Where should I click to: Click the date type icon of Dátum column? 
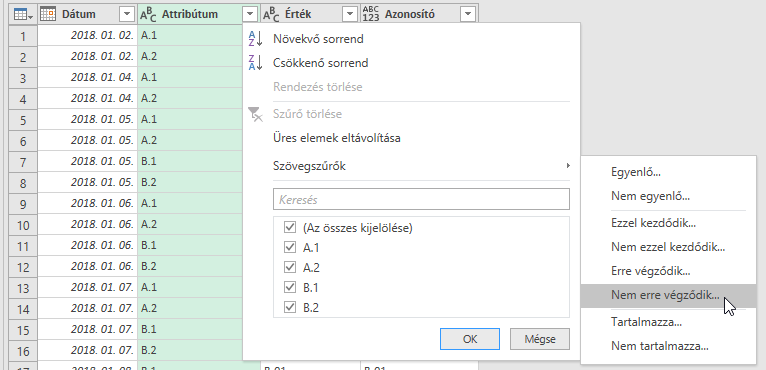[47, 15]
